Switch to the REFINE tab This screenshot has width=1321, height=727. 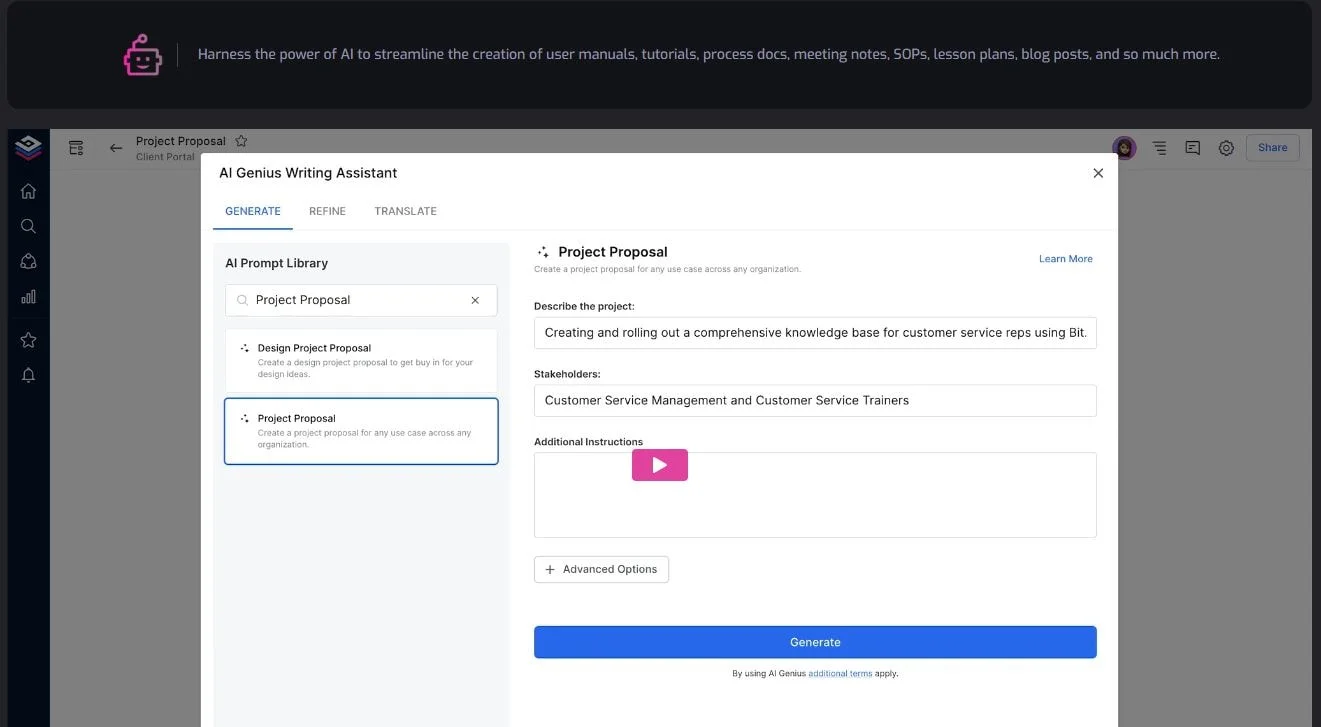click(327, 211)
